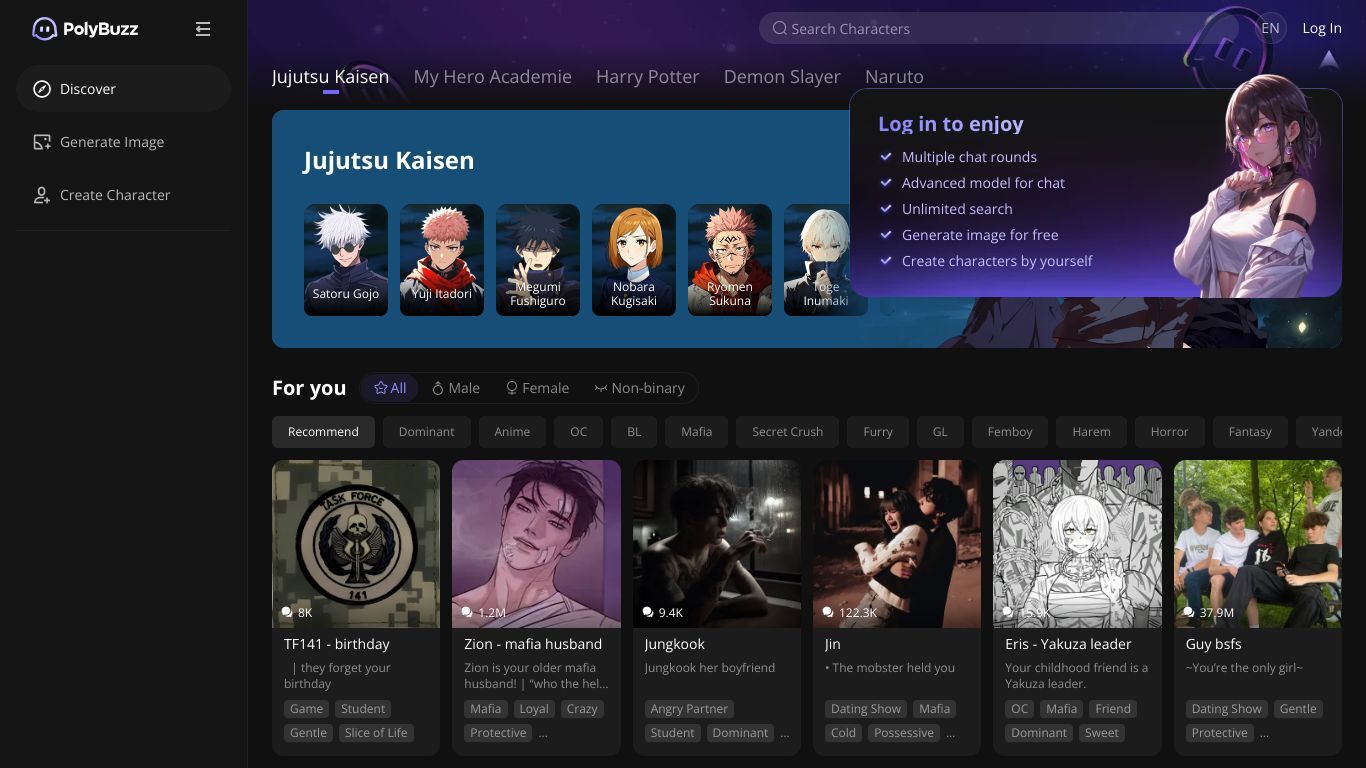Open the Eris - Yakuza leader image
This screenshot has height=768, width=1366.
(x=1077, y=544)
